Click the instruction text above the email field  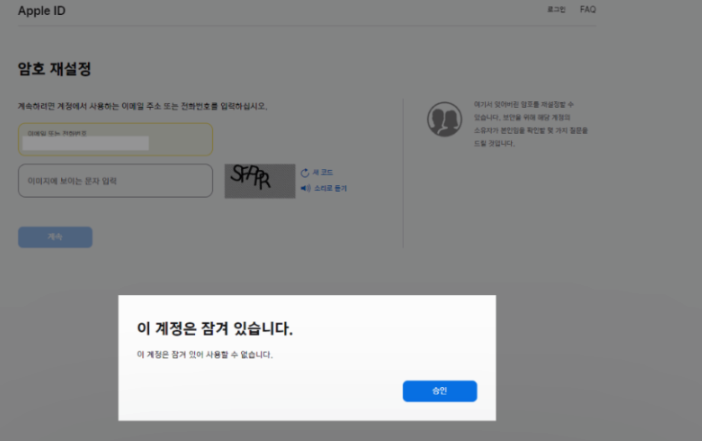(142, 106)
